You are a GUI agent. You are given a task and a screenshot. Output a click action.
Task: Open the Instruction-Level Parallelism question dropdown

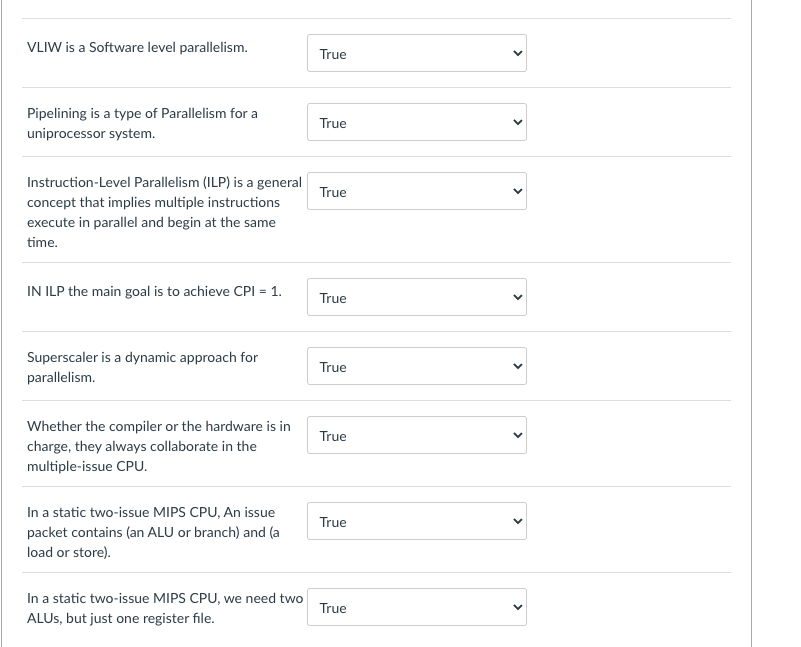[417, 192]
